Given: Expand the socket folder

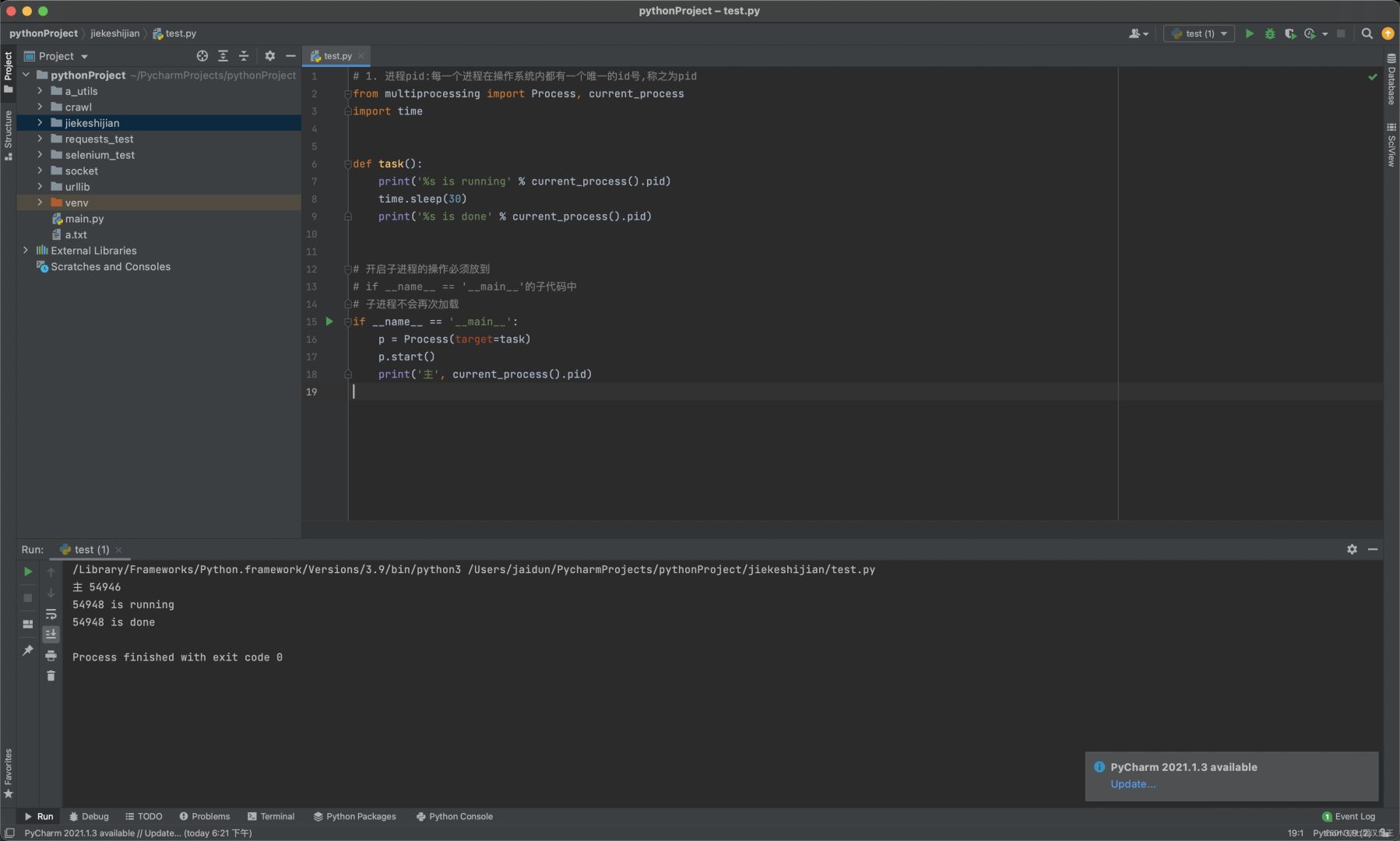Looking at the screenshot, I should [x=40, y=171].
